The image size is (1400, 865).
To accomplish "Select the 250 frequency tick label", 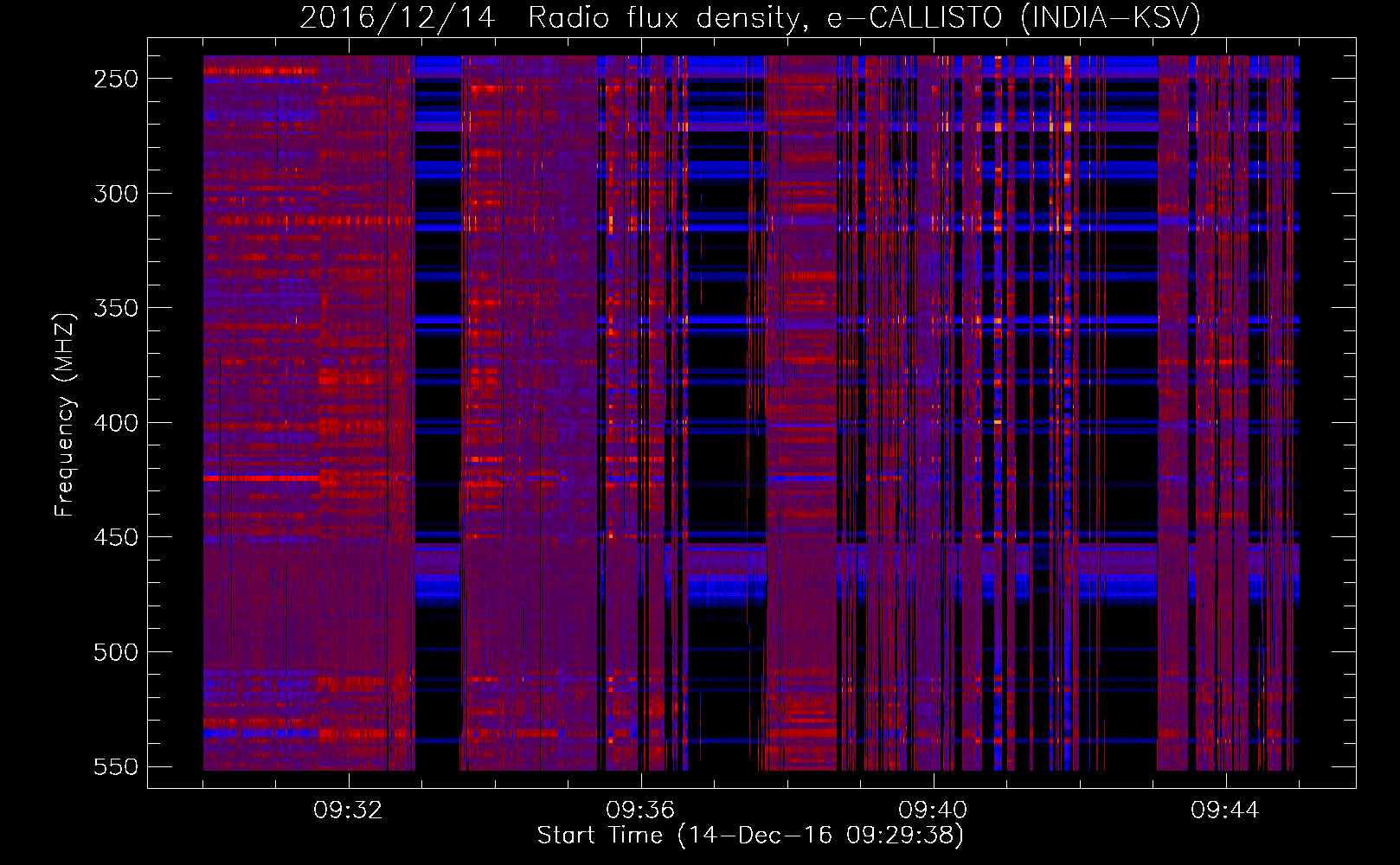I will pos(116,79).
